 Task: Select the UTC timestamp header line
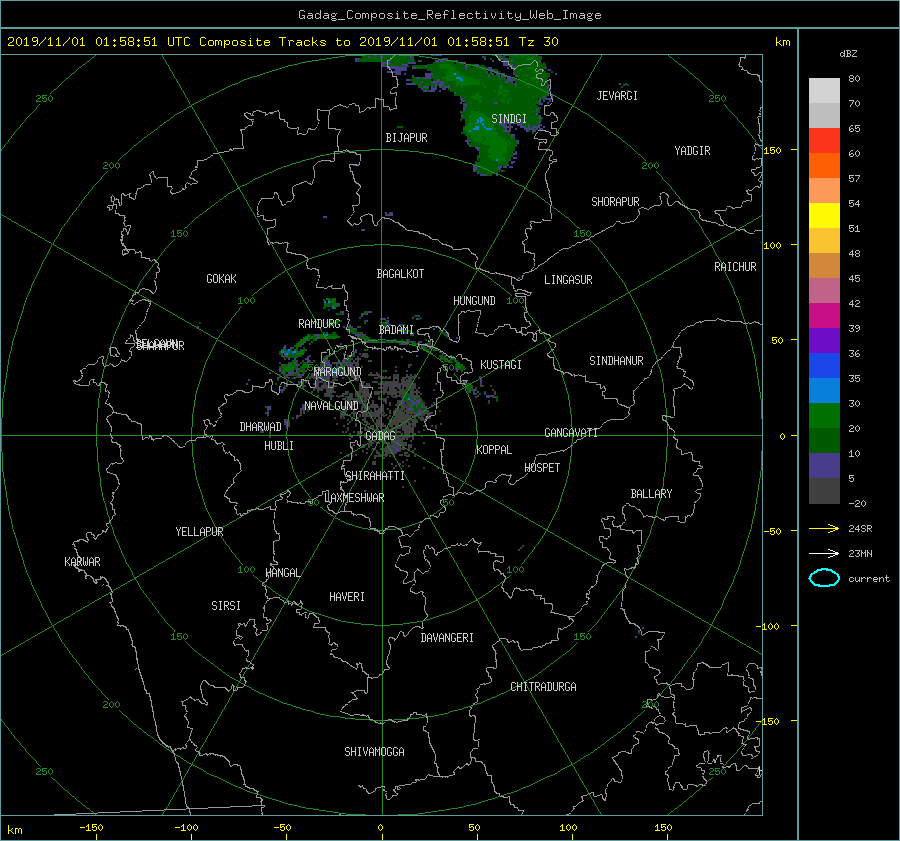click(x=282, y=42)
